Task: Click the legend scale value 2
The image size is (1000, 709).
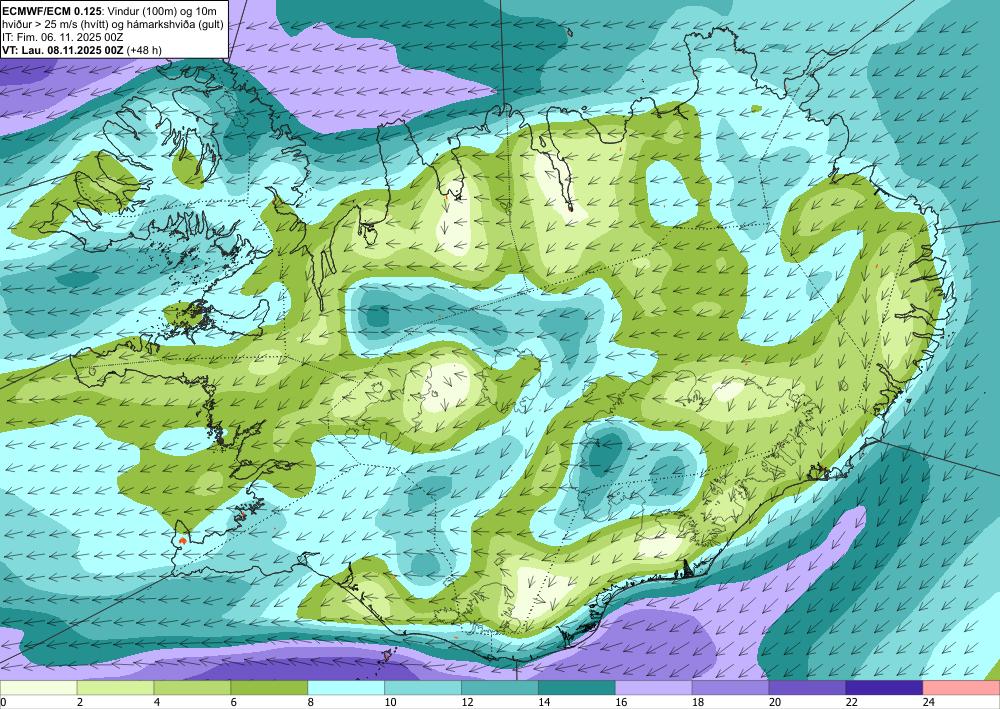Action: point(80,702)
